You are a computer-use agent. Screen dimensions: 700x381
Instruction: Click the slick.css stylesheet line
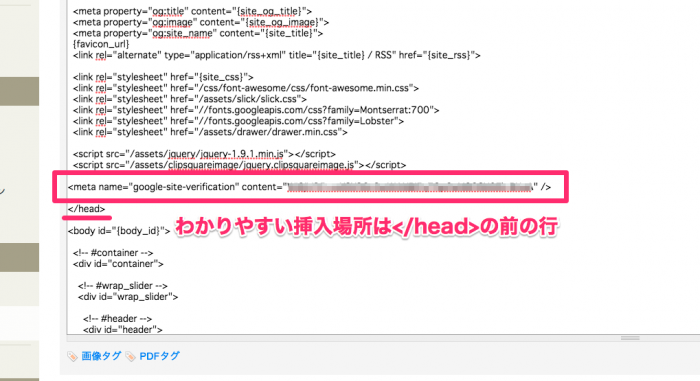click(x=190, y=99)
